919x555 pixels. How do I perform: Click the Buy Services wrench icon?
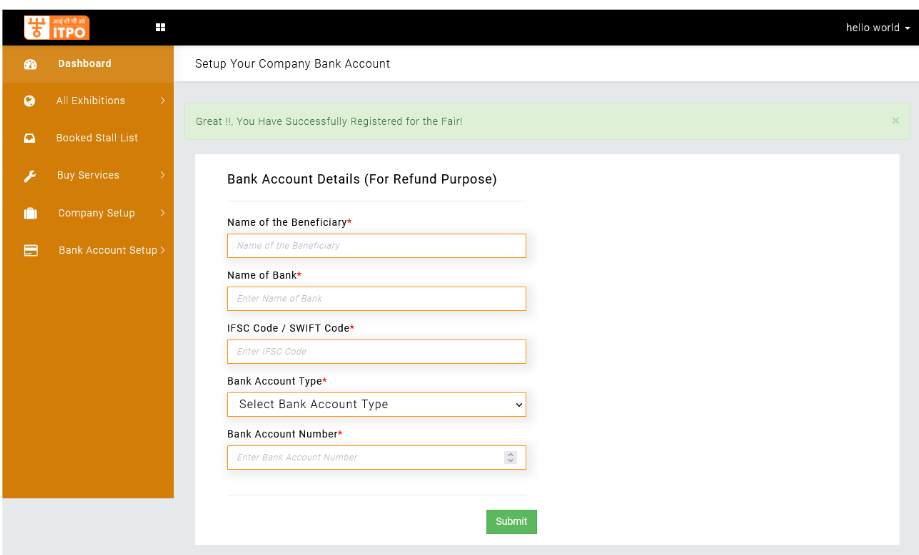coord(30,175)
